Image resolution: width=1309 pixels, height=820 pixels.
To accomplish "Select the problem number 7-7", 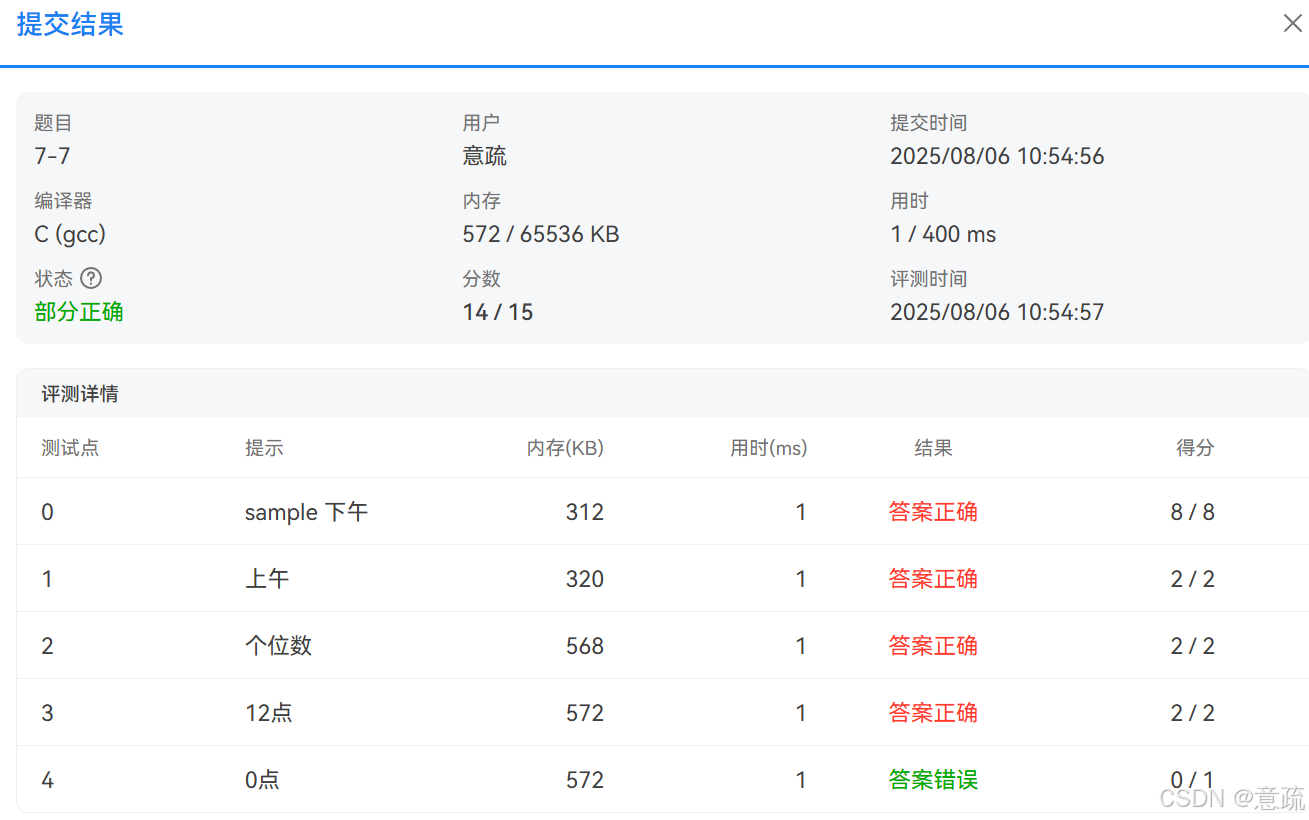I will 52,156.
